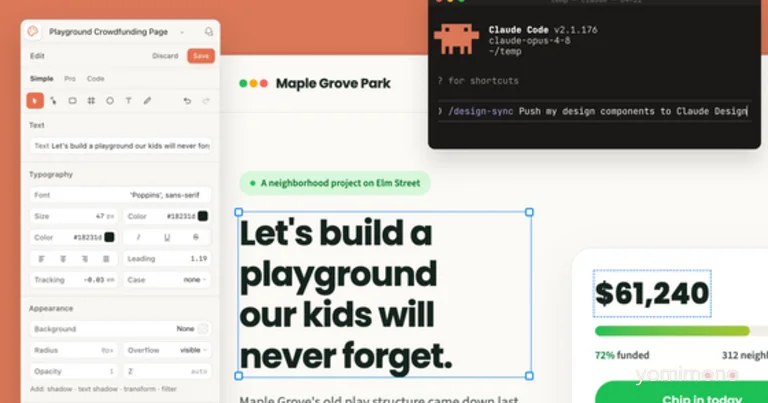Select the pencil draw tool
The image size is (768, 403).
tap(147, 100)
